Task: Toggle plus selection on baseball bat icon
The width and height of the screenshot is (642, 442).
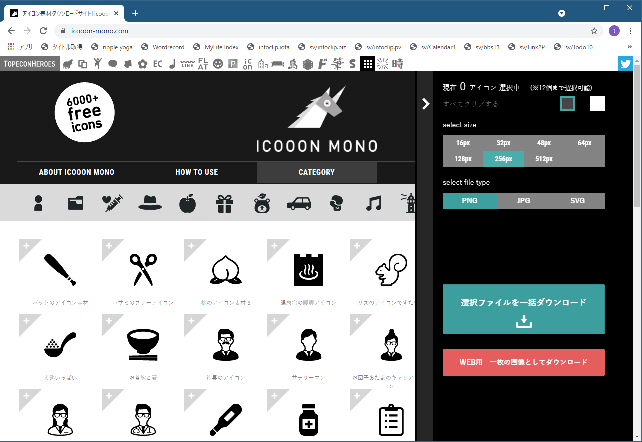Action: [x=26, y=246]
